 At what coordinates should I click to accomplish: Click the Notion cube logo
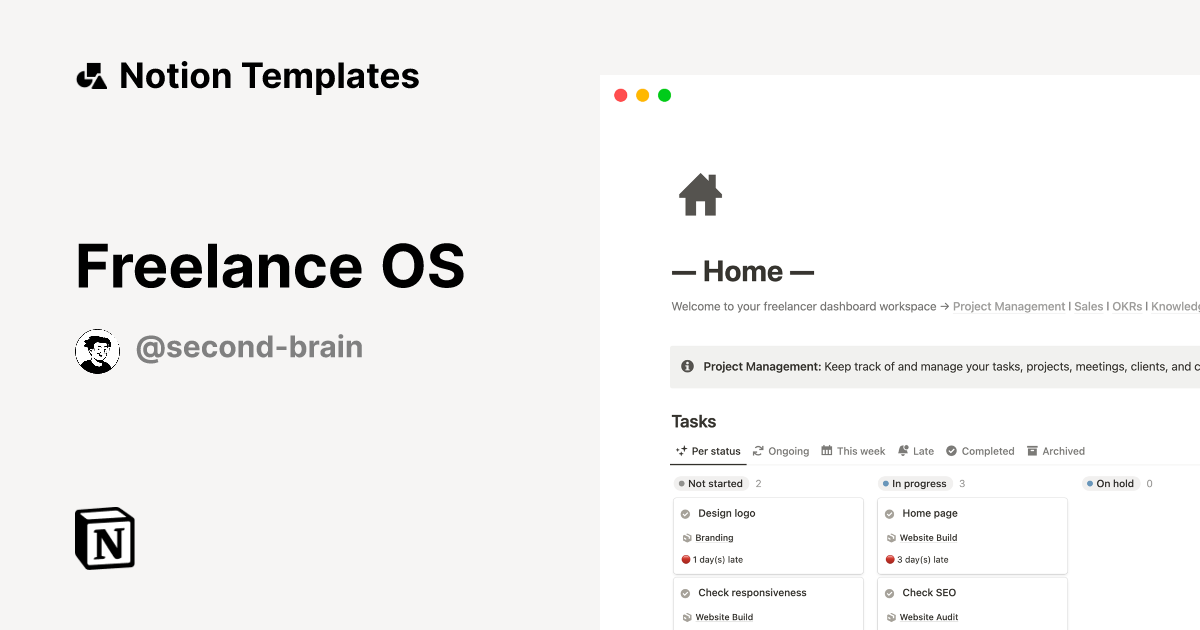coord(105,539)
